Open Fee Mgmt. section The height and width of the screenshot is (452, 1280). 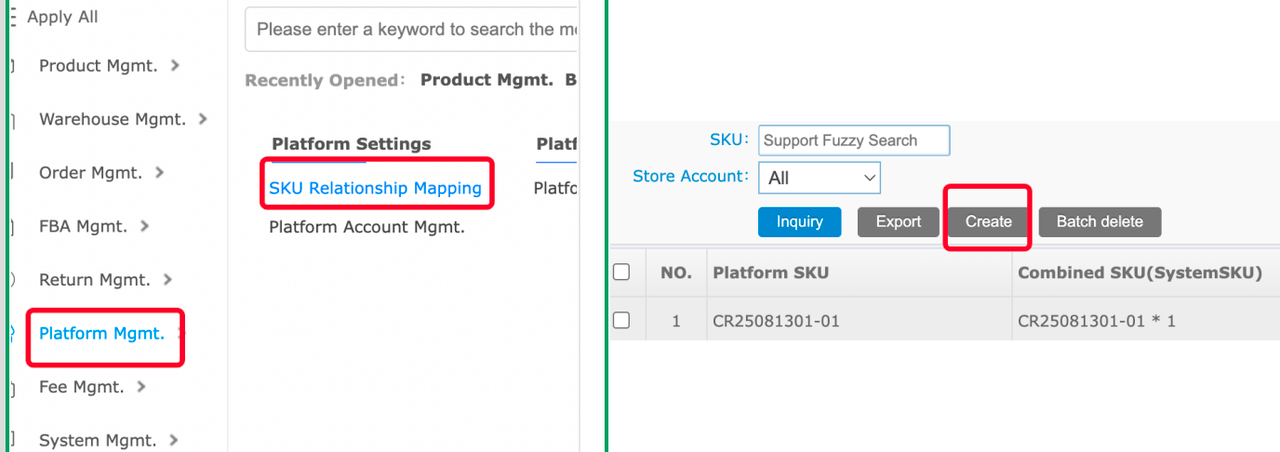[x=81, y=387]
